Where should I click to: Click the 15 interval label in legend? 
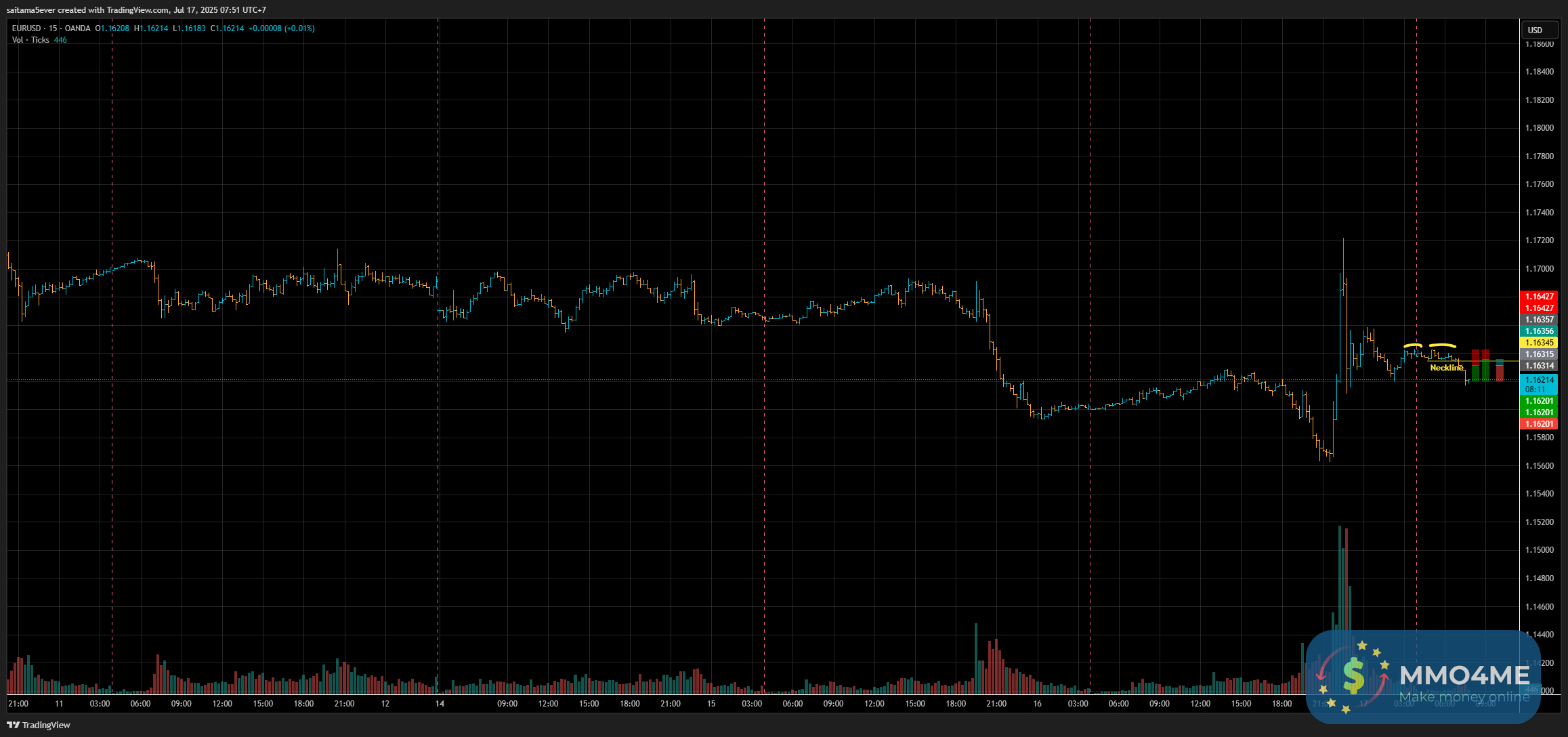coord(53,28)
